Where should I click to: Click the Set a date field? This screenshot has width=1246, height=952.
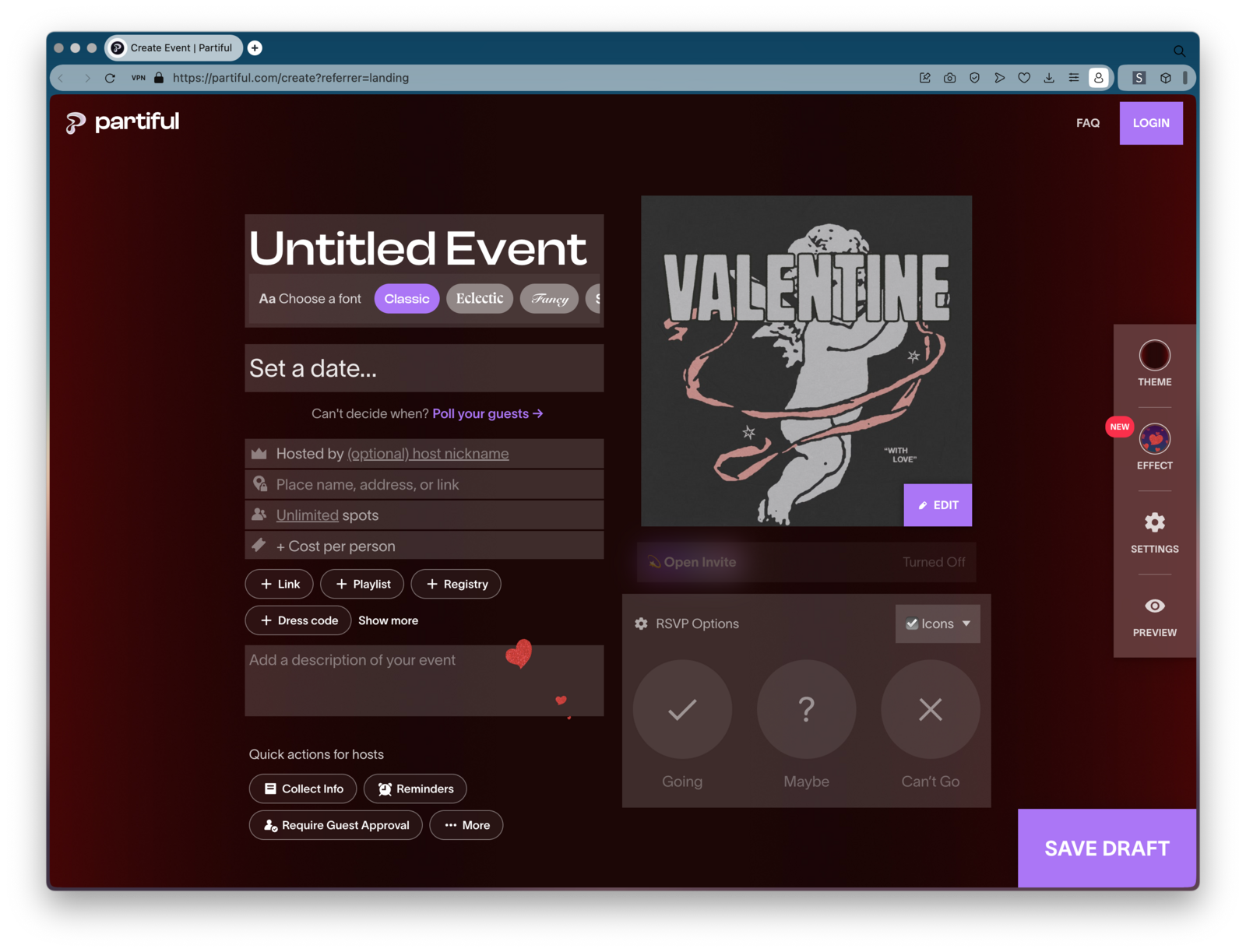424,367
